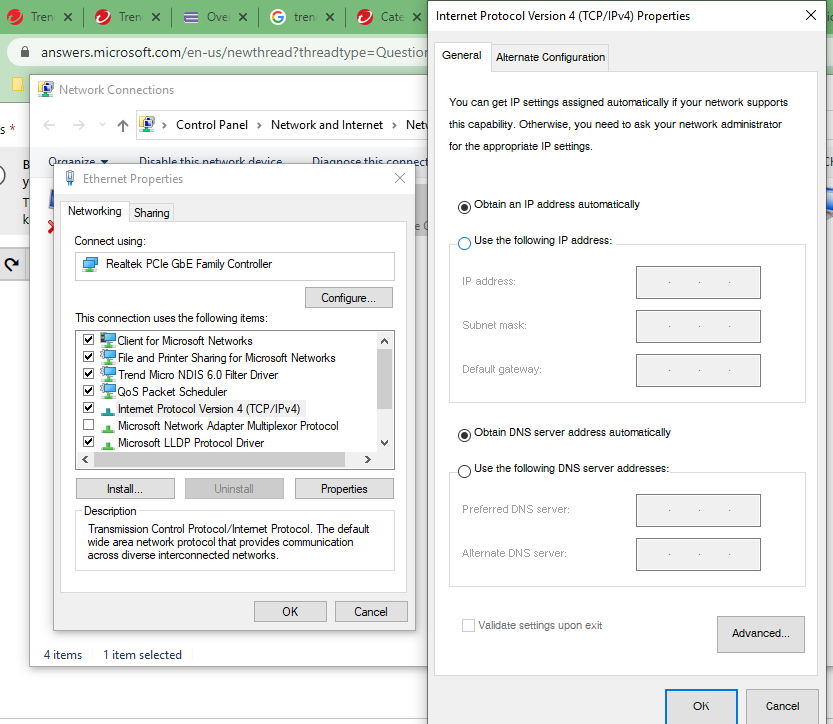Click the Trend Micro NDIS Filter Driver icon
833x724 pixels.
click(108, 374)
